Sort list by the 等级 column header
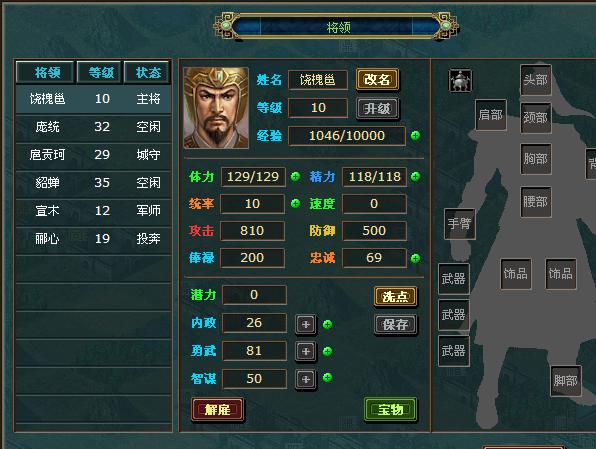Image resolution: width=596 pixels, height=449 pixels. point(99,72)
